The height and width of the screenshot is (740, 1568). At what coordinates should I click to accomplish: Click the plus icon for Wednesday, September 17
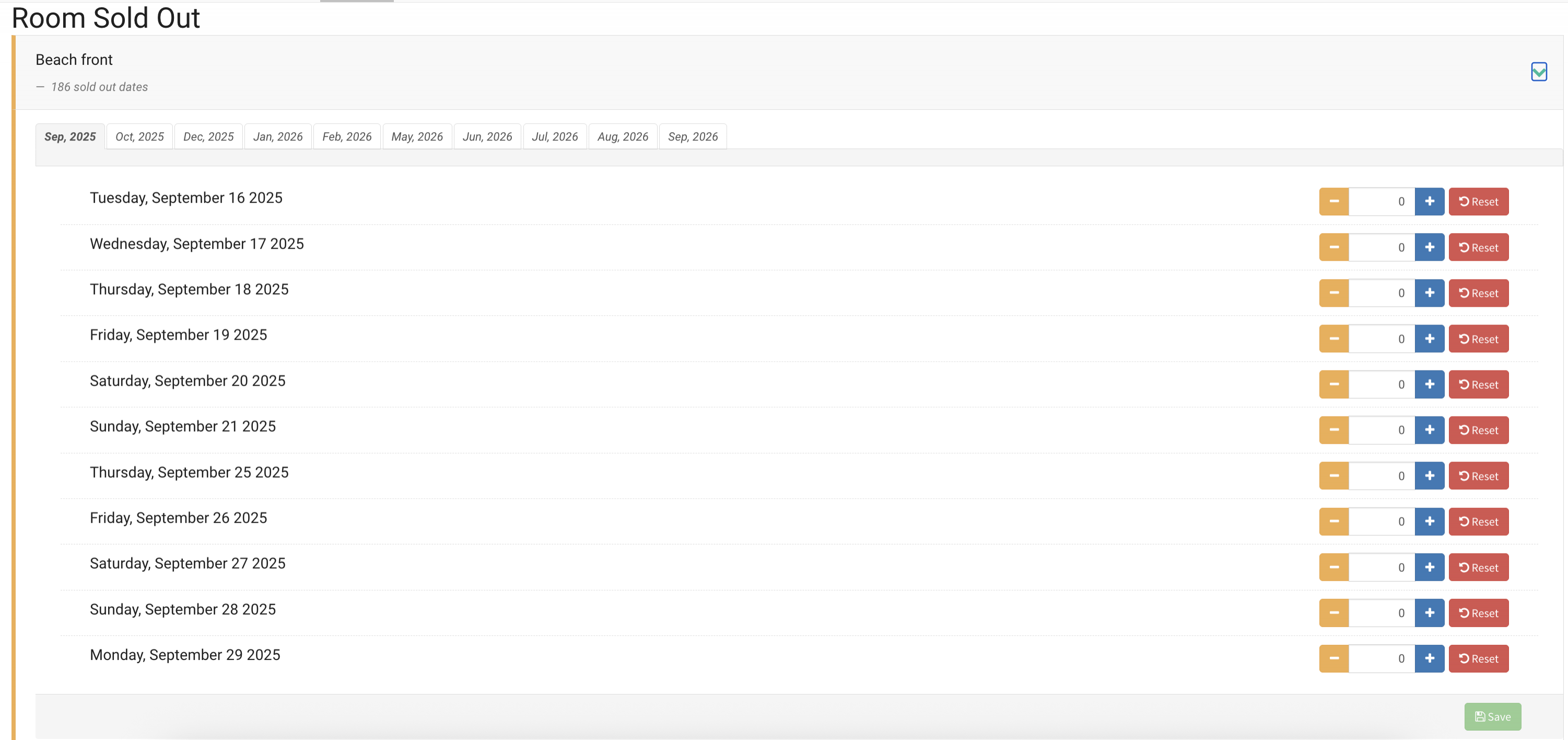tap(1429, 247)
